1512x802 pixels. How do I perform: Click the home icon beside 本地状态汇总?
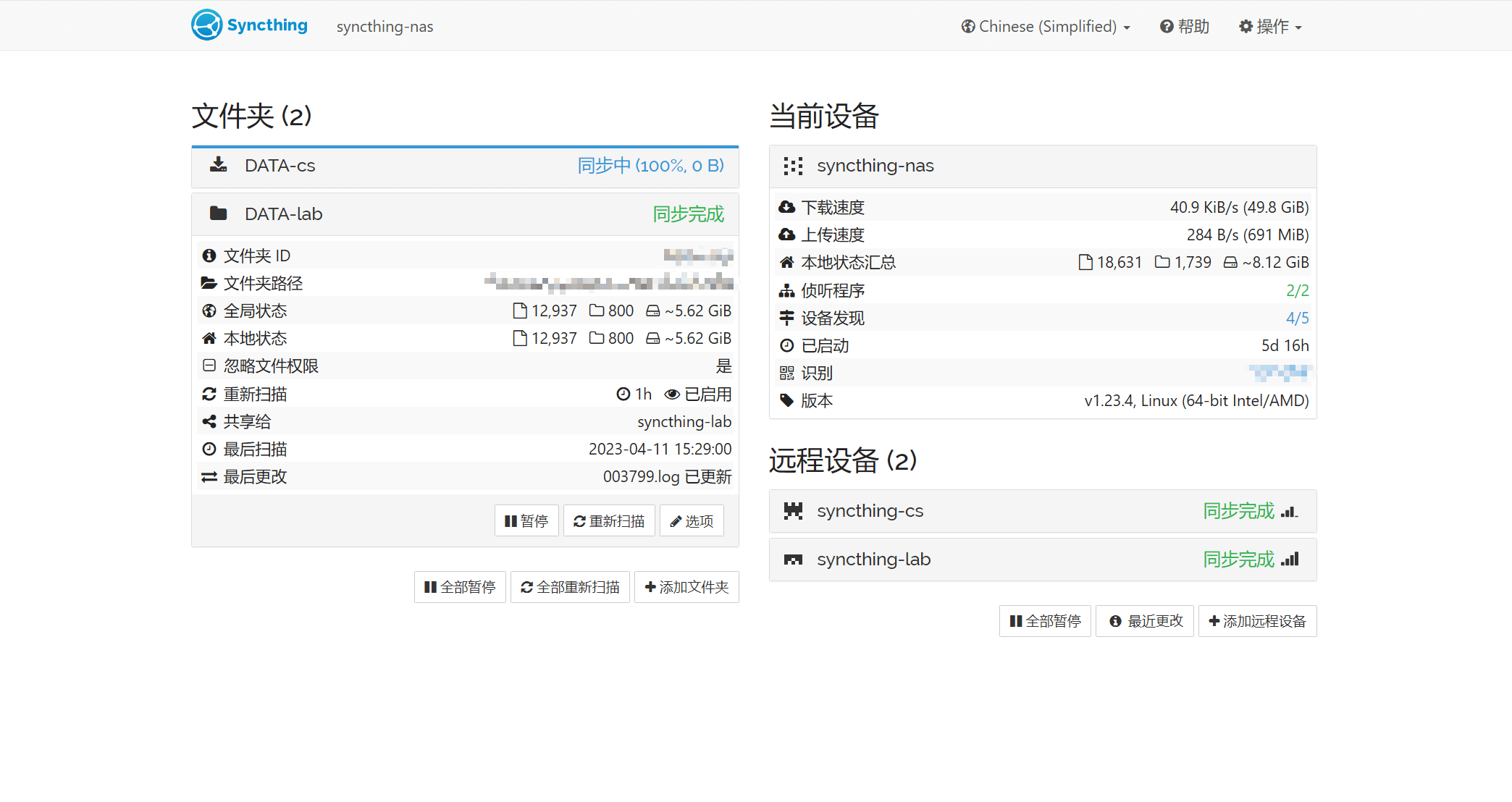[786, 262]
